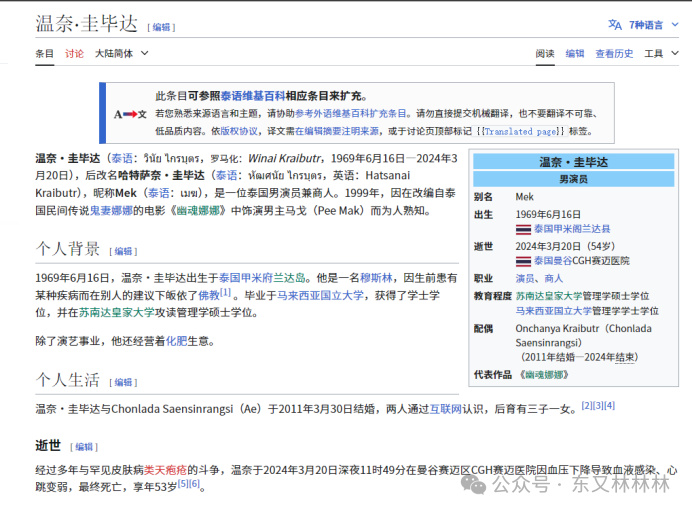The width and height of the screenshot is (692, 512).
Task: Switch to the 讨论 tab
Action: coord(75,53)
